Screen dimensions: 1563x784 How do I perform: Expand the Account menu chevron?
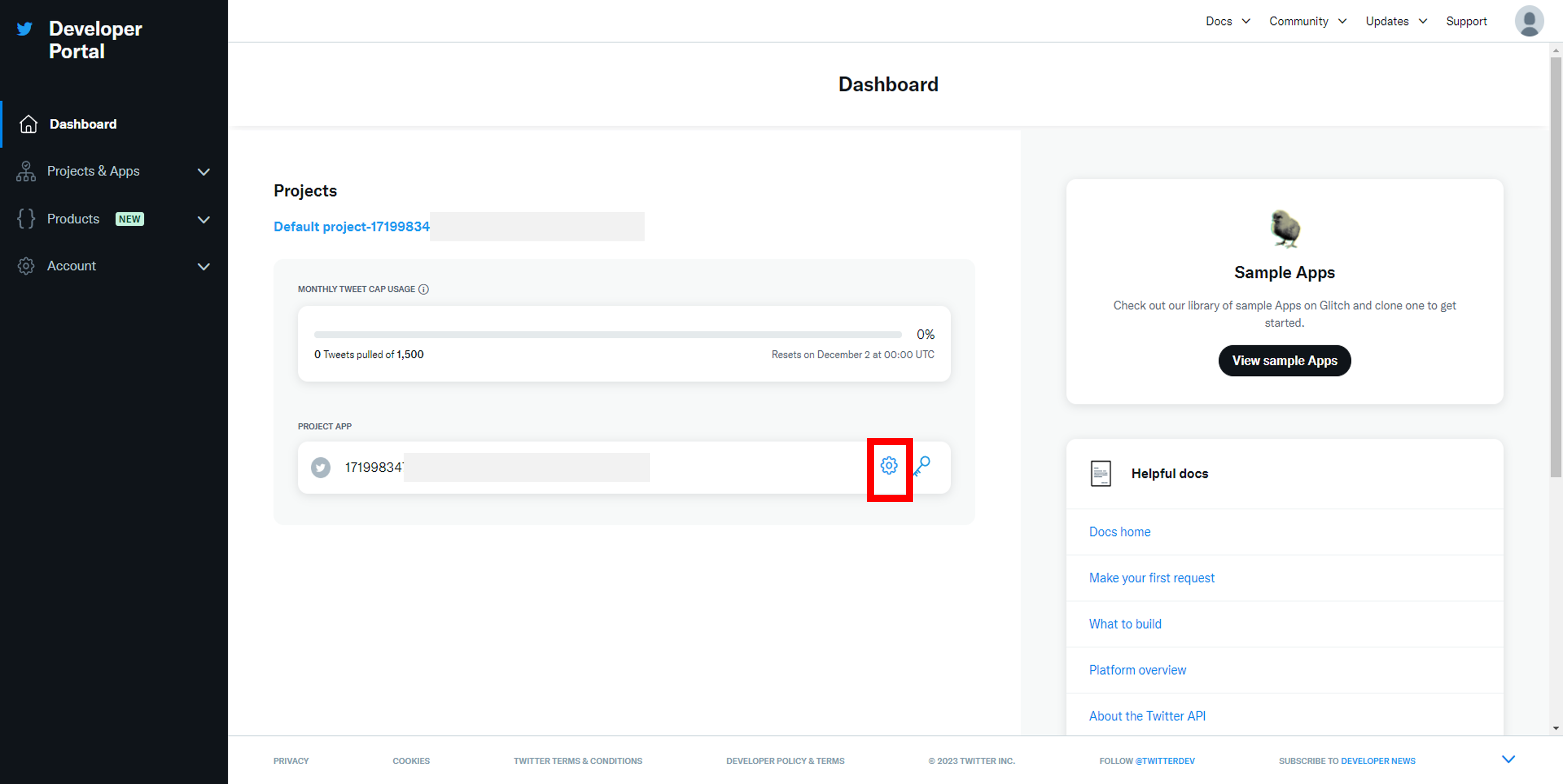click(204, 267)
